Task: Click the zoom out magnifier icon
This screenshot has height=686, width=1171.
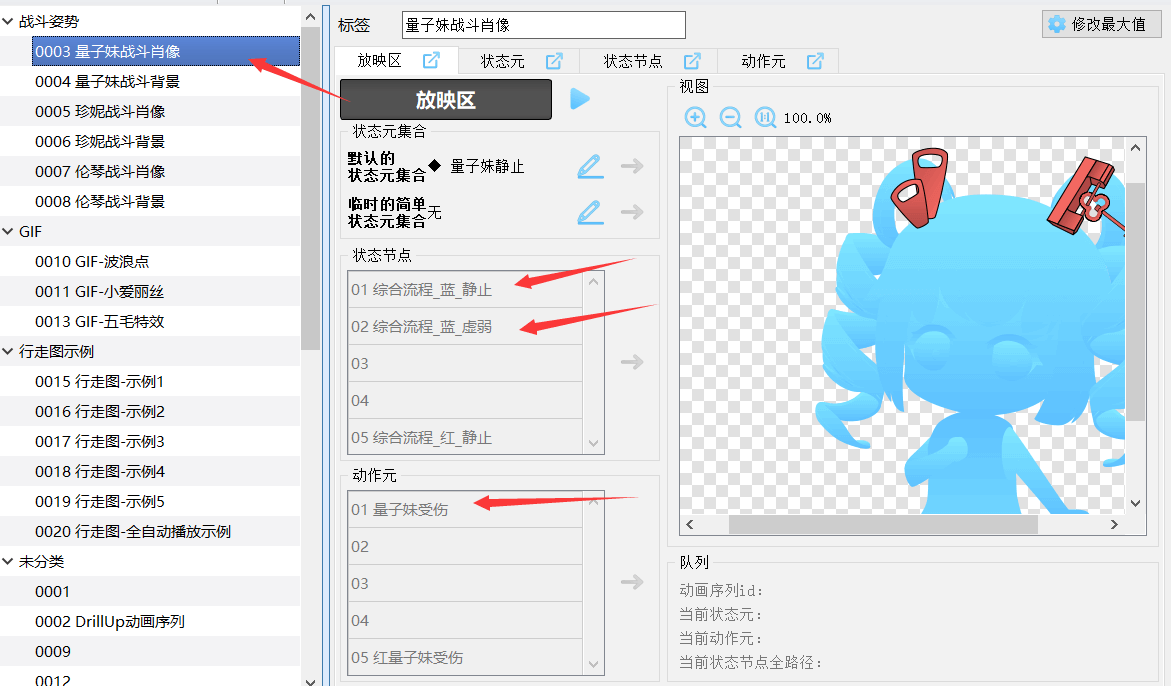Action: click(731, 117)
